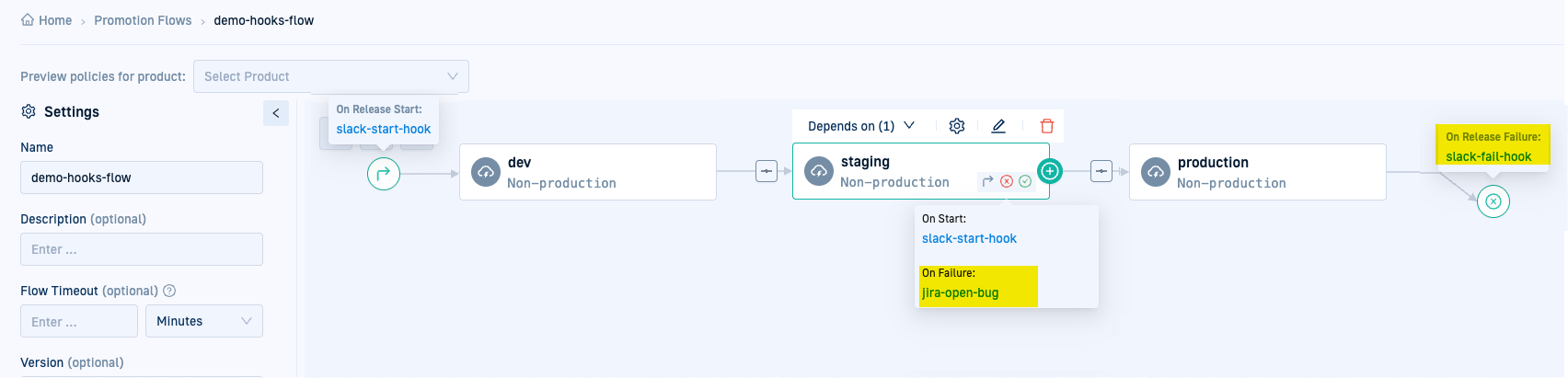Click the pencil edit icon above staging
Viewport: 1568px width, 378px height.
998,126
